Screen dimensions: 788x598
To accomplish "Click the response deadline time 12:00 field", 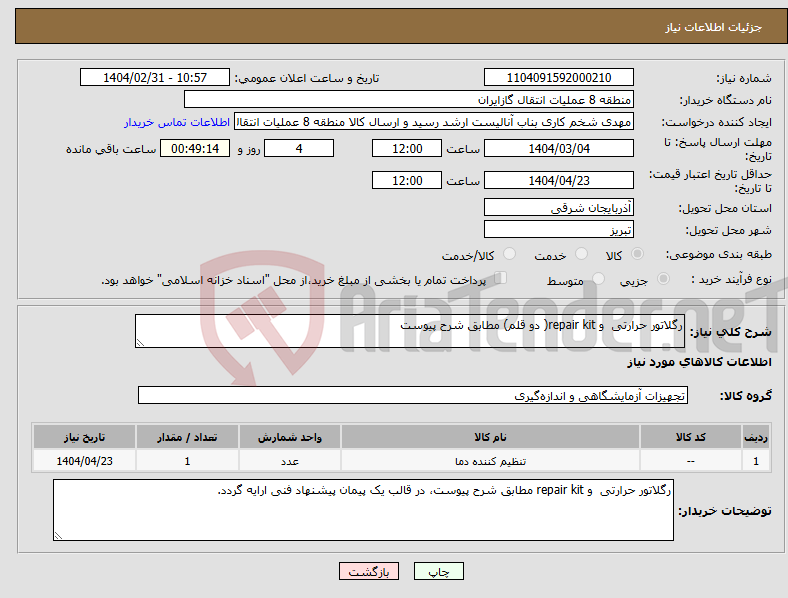I will (x=407, y=148).
